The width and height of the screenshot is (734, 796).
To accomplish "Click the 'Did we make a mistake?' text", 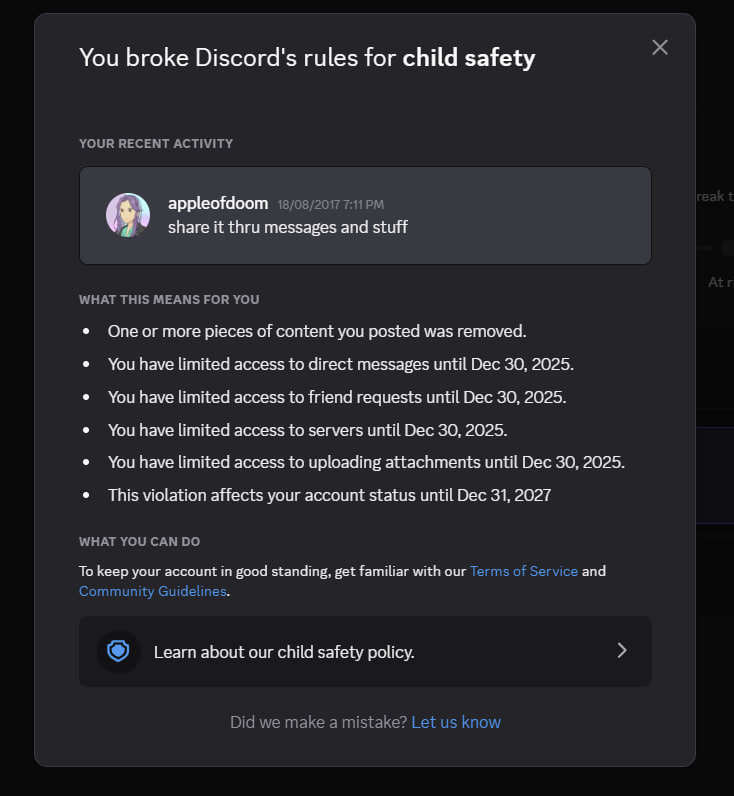I will [318, 722].
